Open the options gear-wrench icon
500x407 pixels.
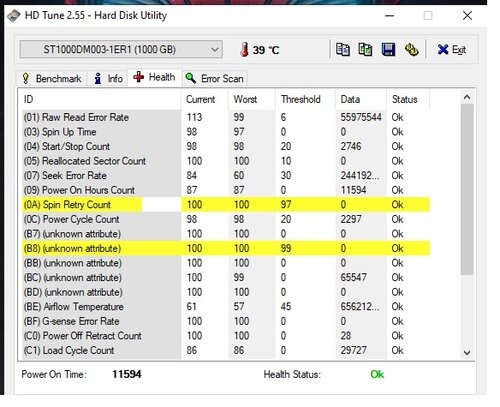click(x=412, y=50)
